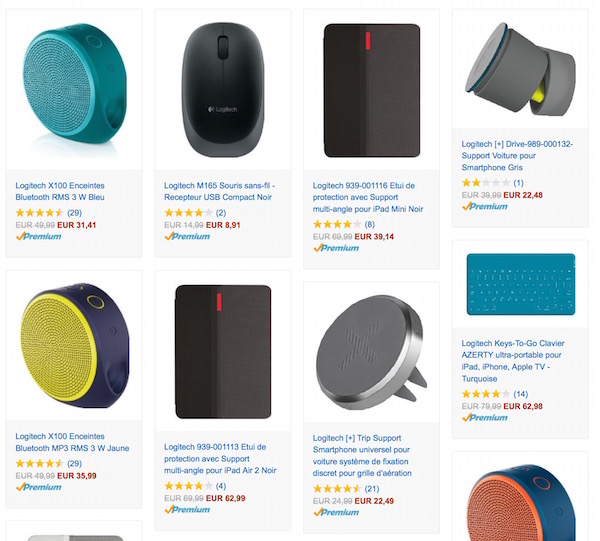
Task: Open the gray Drive car mount image
Action: (x=520, y=69)
